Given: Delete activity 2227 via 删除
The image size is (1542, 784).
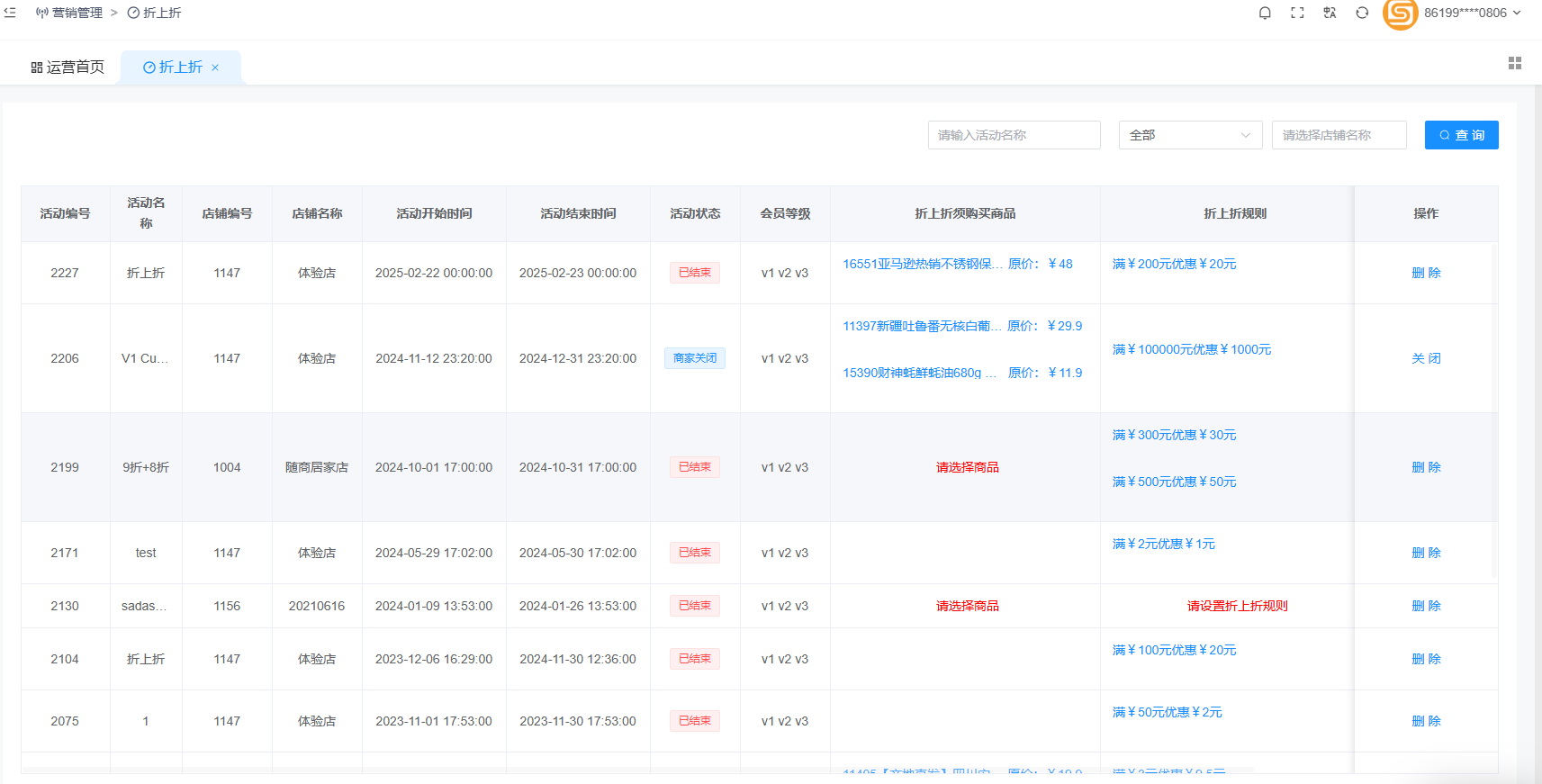Looking at the screenshot, I should click(1426, 273).
